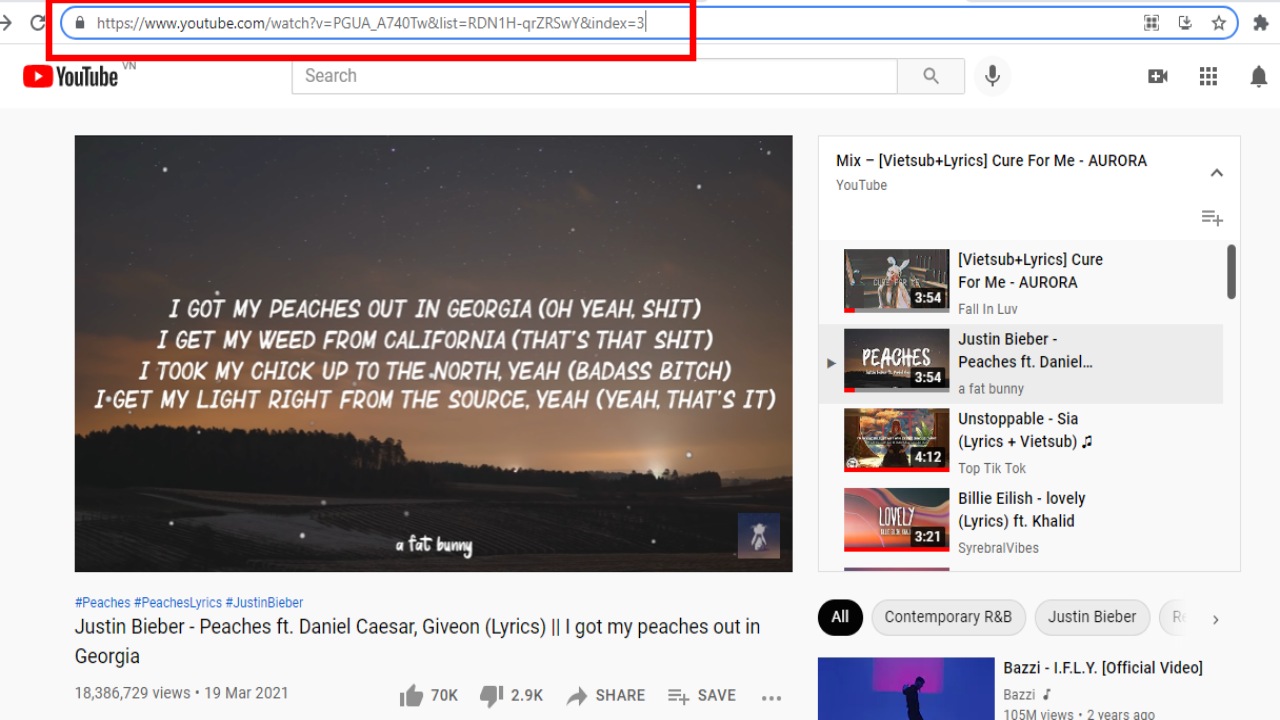Click into the YouTube search field

pos(594,76)
